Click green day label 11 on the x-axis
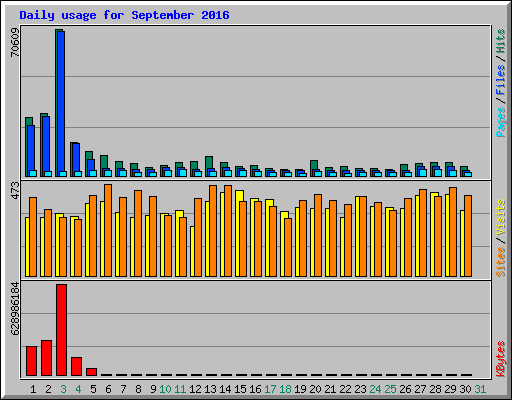 [180, 389]
